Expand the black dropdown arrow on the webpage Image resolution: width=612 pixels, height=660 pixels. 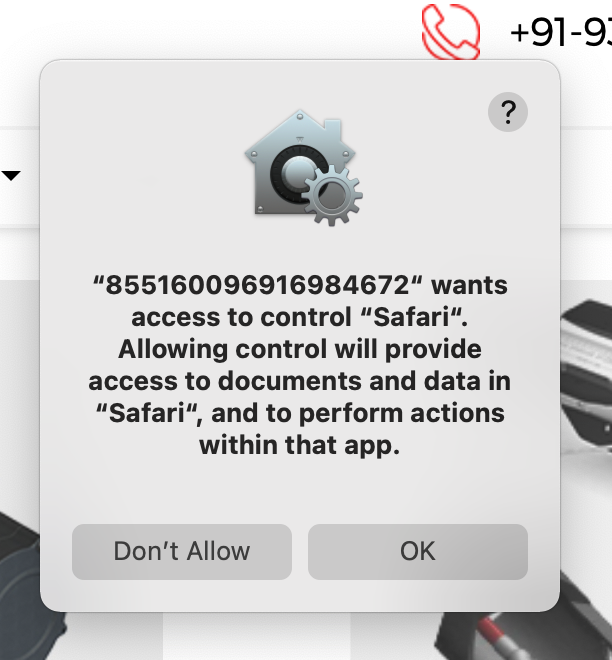point(11,175)
